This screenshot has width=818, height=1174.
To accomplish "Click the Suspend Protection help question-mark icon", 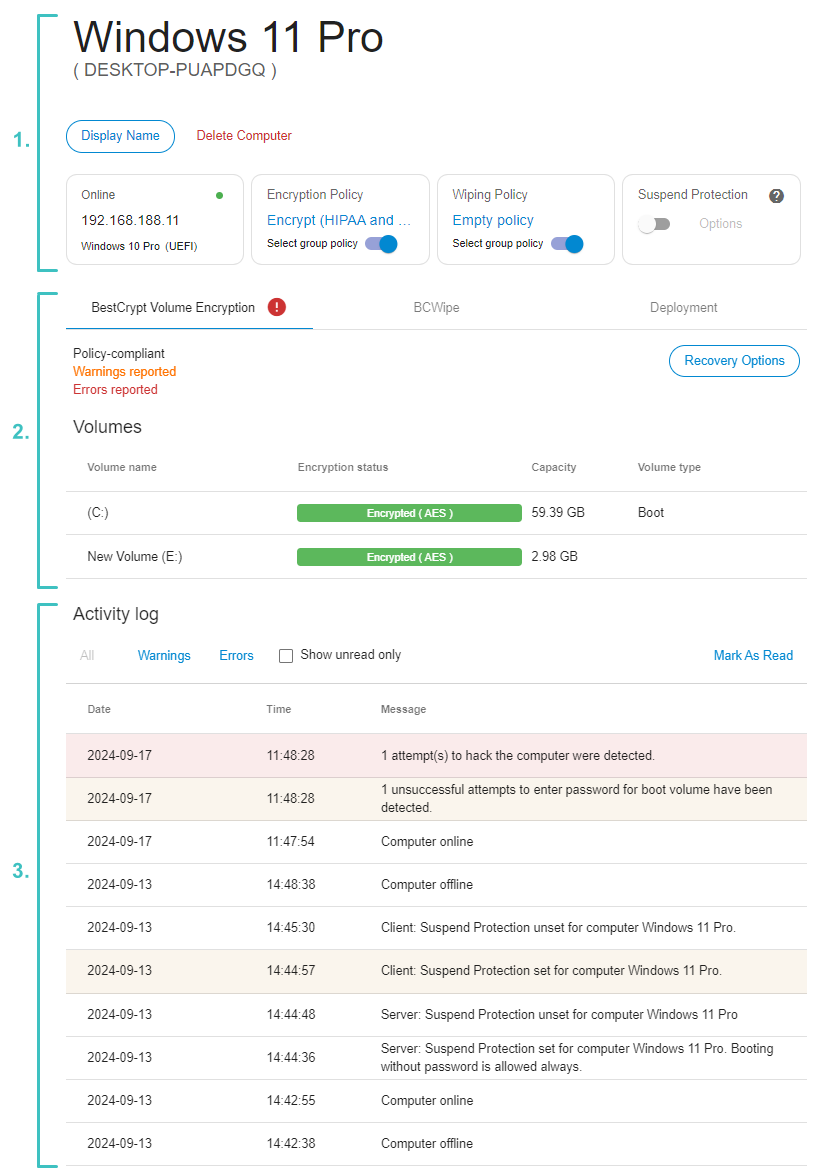I will pos(776,195).
